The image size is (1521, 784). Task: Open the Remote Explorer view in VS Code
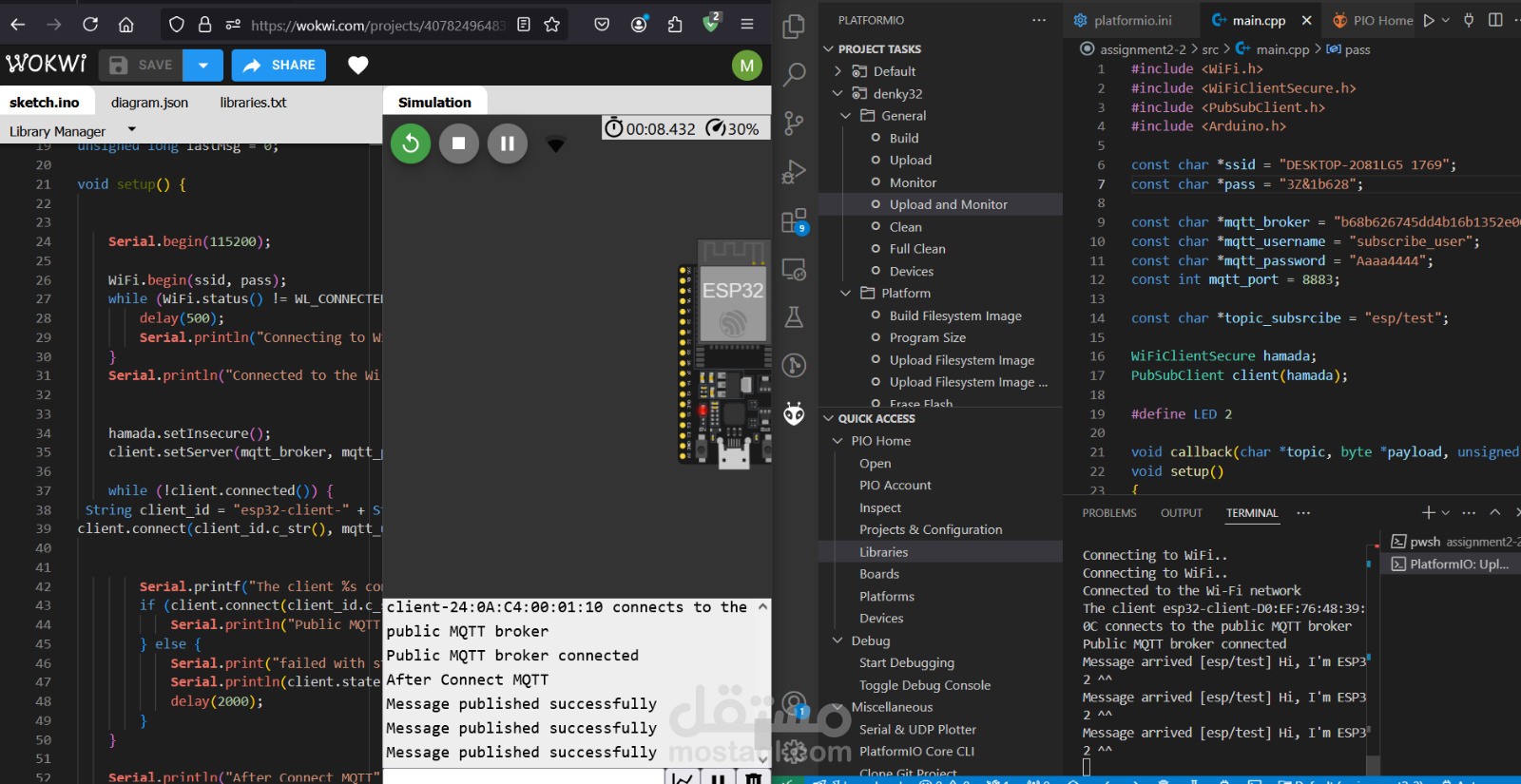pos(794,269)
